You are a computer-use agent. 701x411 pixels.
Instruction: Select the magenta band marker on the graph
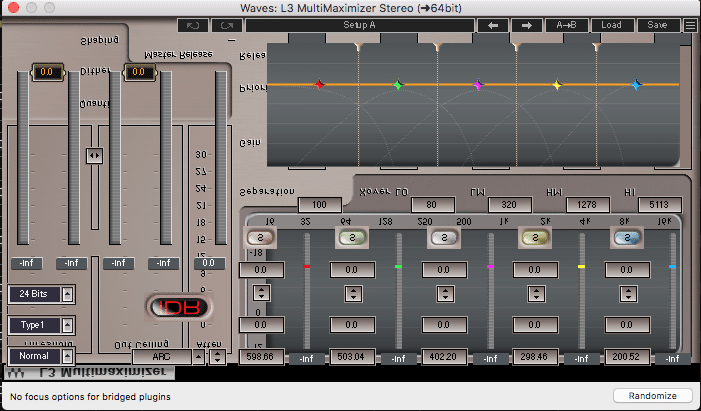478,84
